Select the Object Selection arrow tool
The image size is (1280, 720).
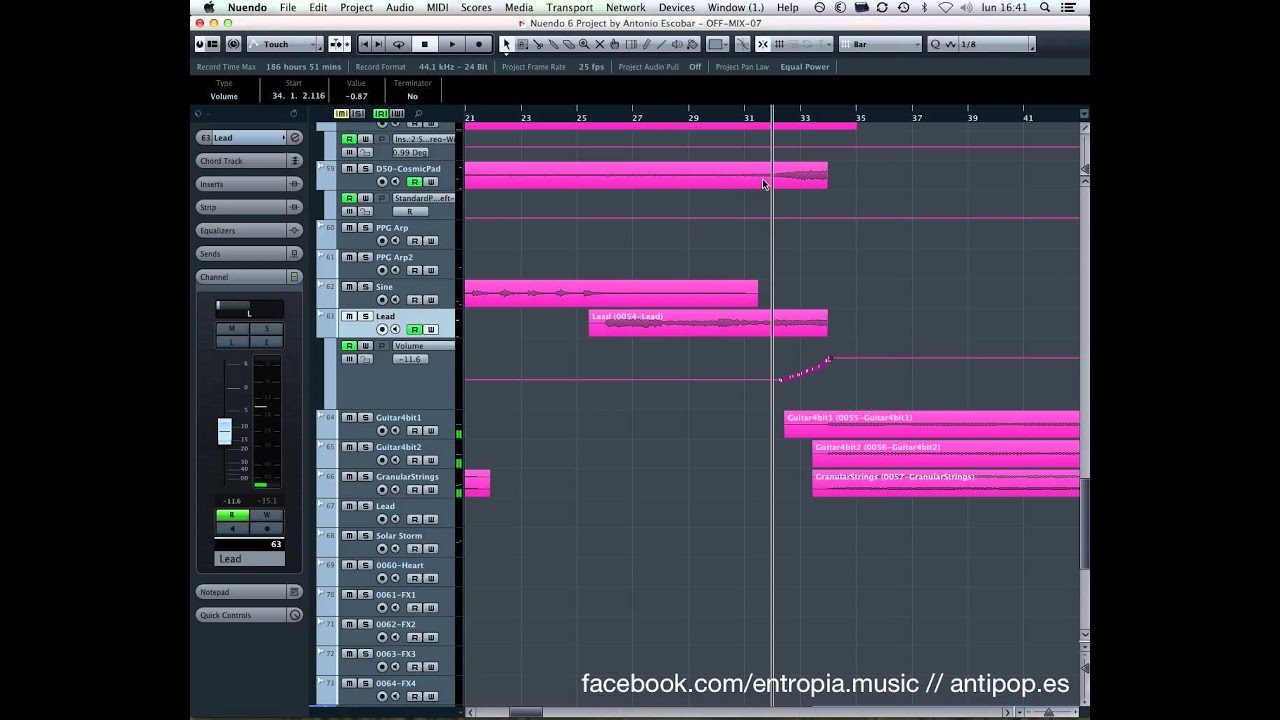(x=506, y=44)
